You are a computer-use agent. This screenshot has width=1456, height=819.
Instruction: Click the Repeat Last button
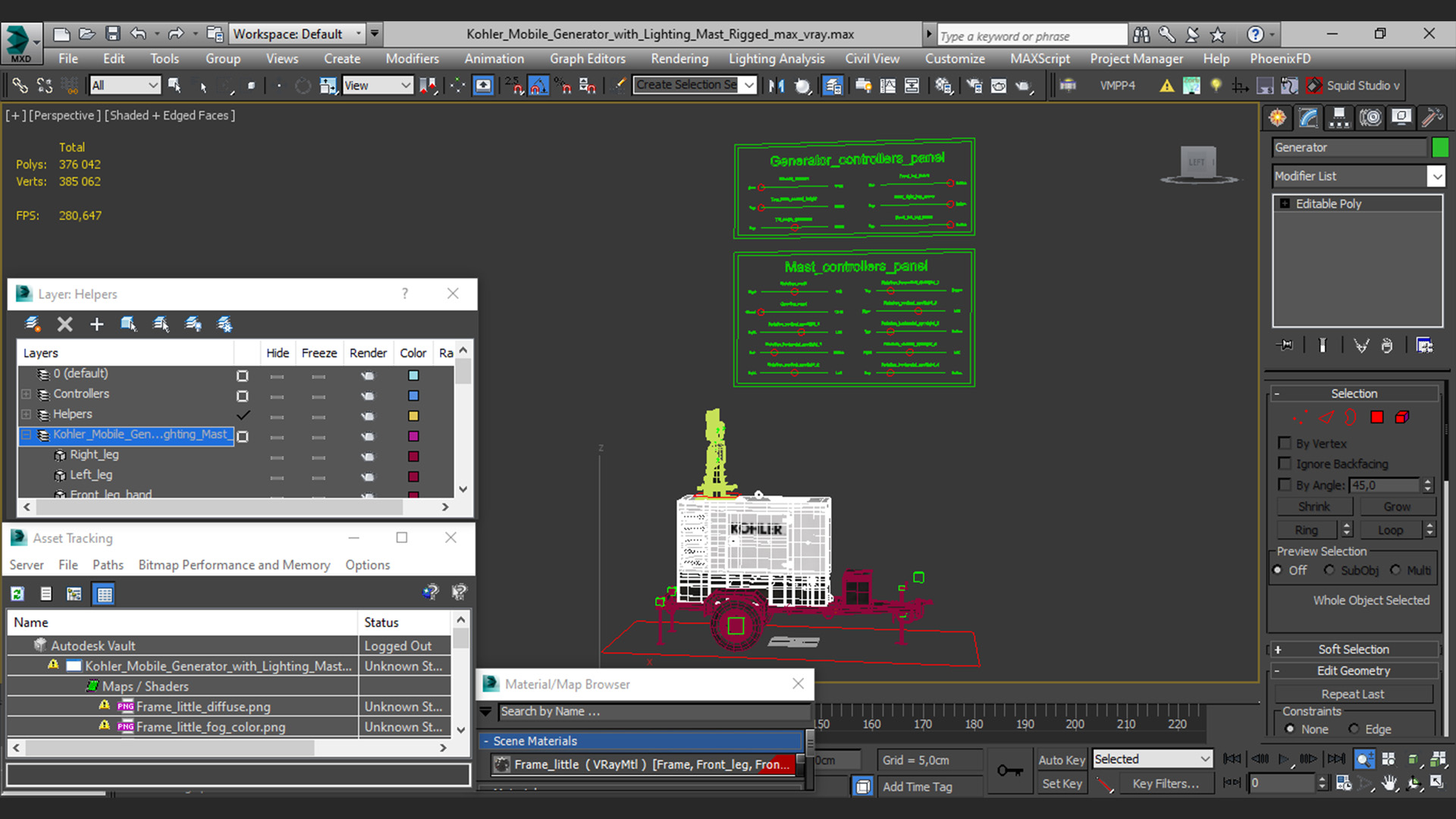point(1353,694)
